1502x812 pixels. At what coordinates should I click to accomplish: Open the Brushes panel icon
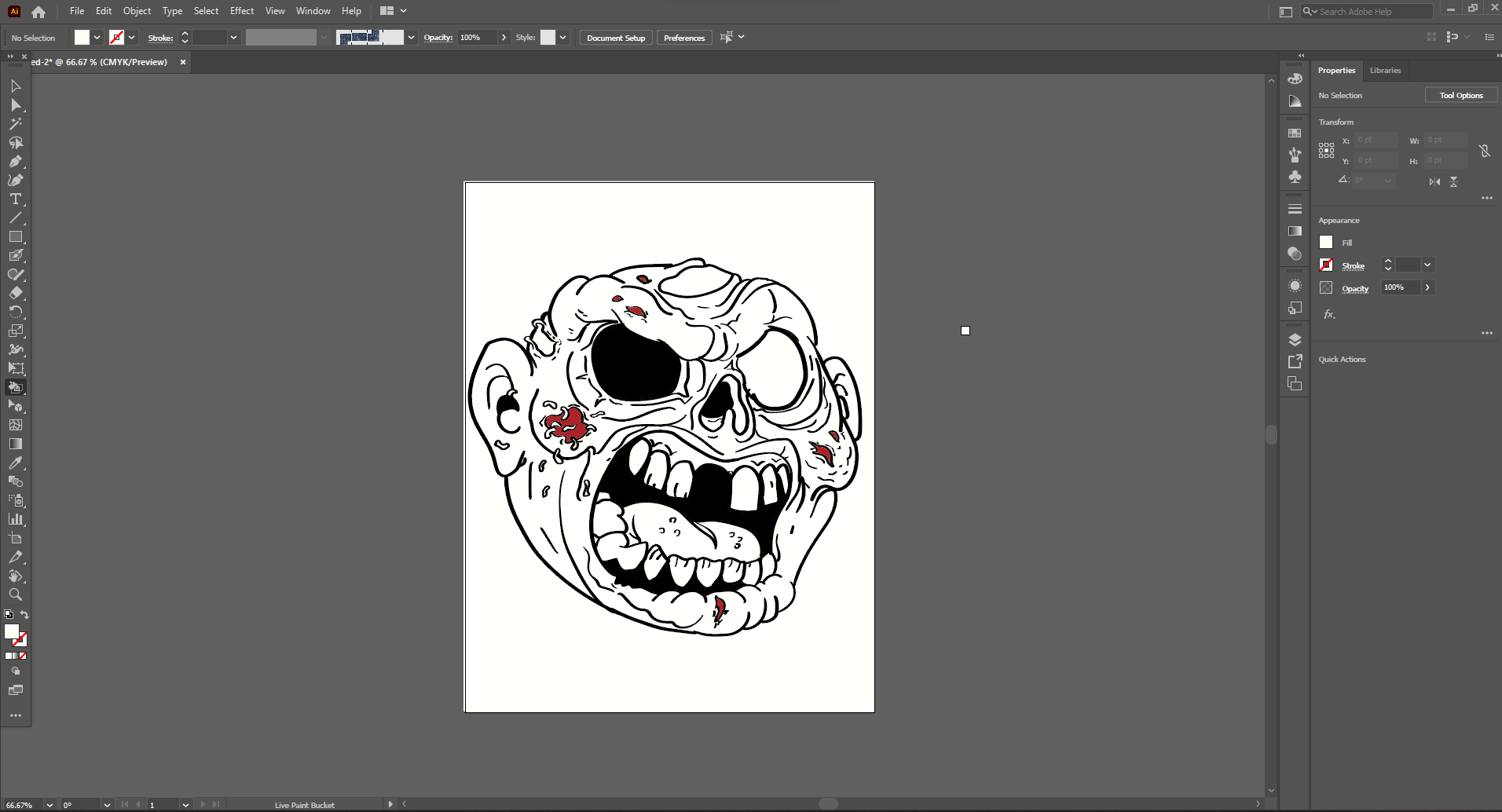tap(1295, 155)
